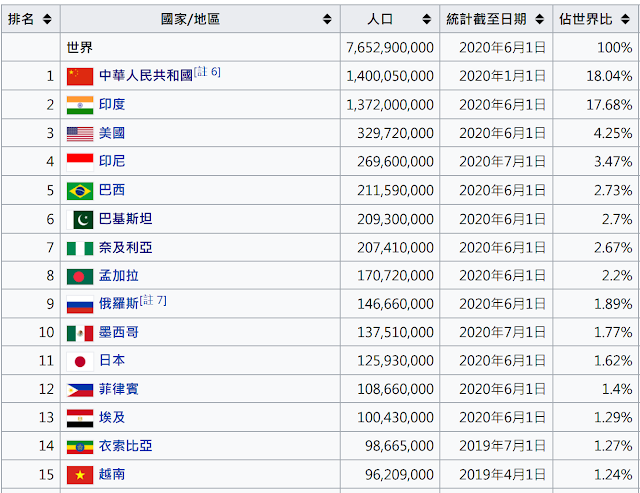Image resolution: width=640 pixels, height=493 pixels.
Task: Open the 菲律賓 link
Action: pyautogui.click(x=119, y=389)
